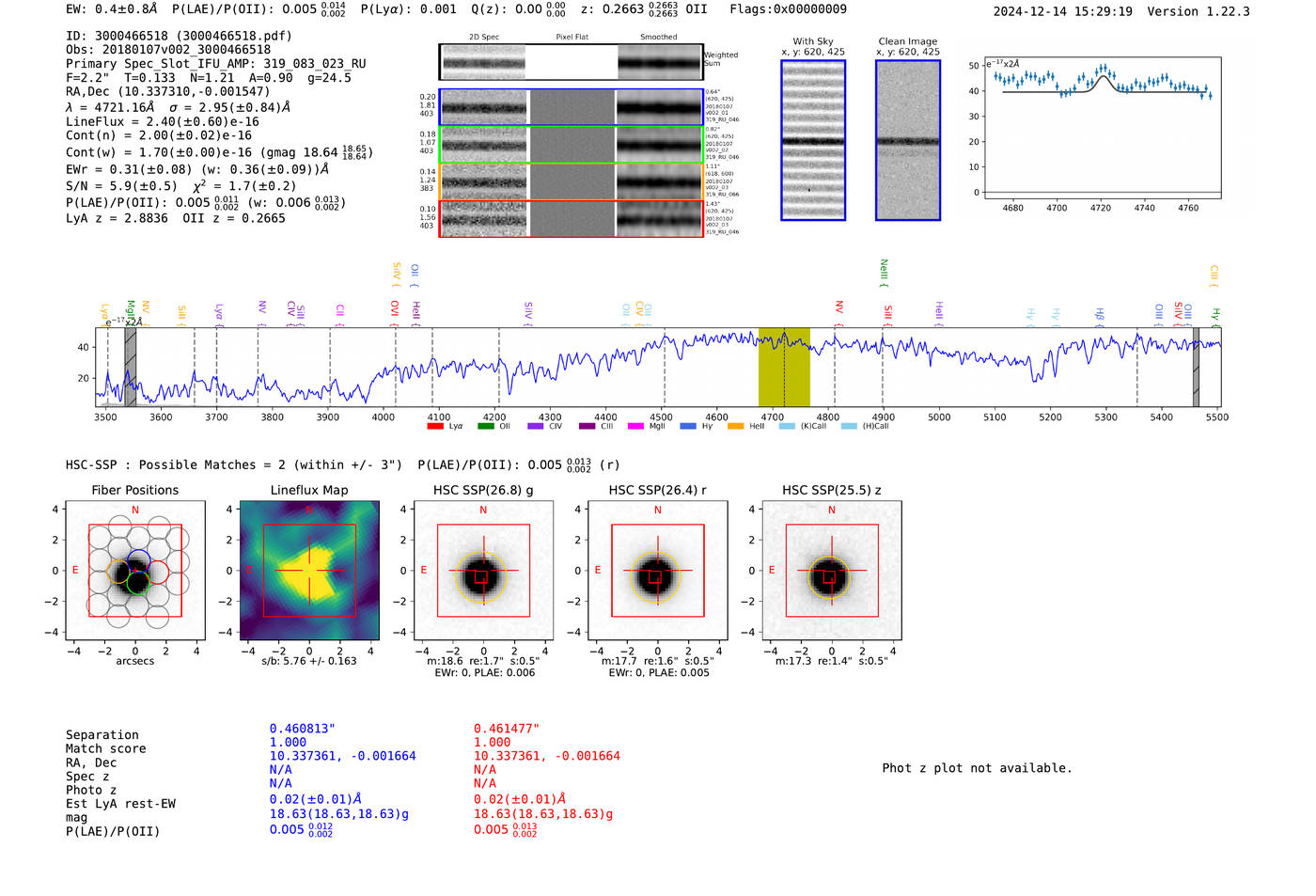
Task: Open the Fiber Positions image
Action: pyautogui.click(x=135, y=571)
